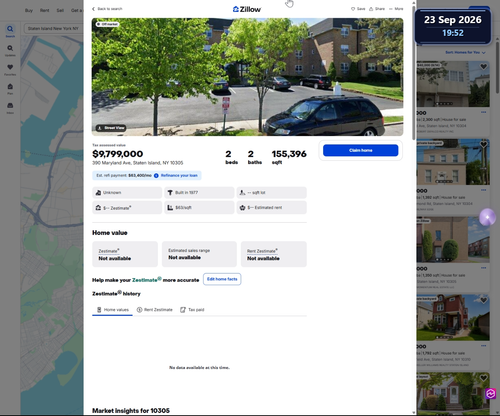Viewport: 500px width, 416px height.
Task: Open the 2,300 sqft house listing photo
Action: 453,84
